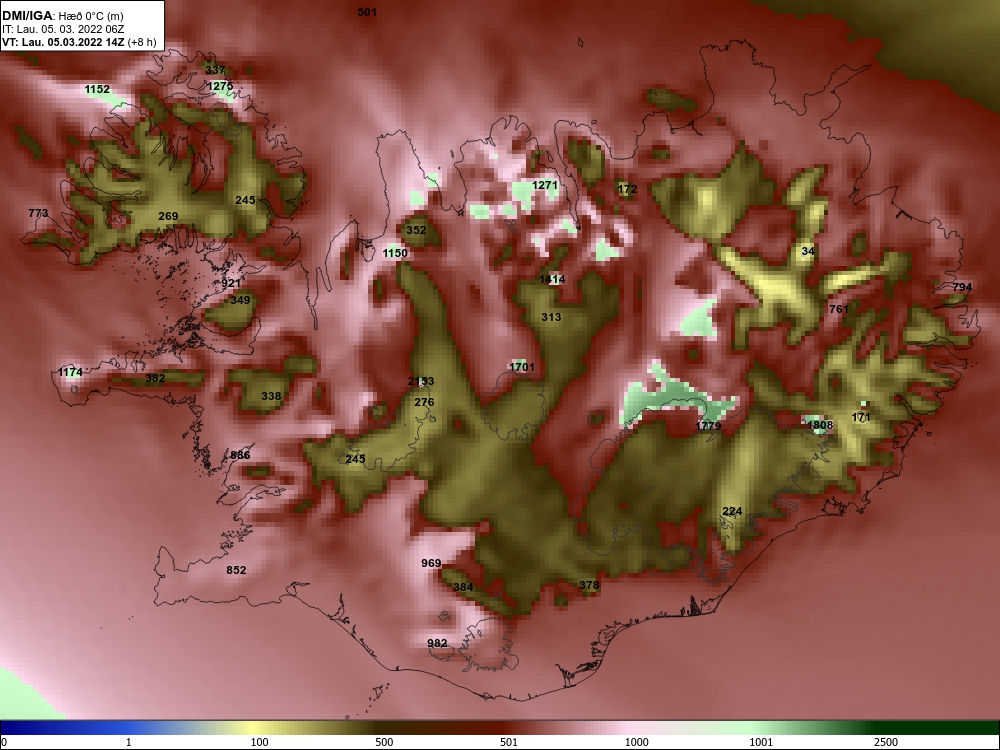Image resolution: width=1000 pixels, height=750 pixels.
Task: Click the map value 1779
Action: (x=708, y=426)
